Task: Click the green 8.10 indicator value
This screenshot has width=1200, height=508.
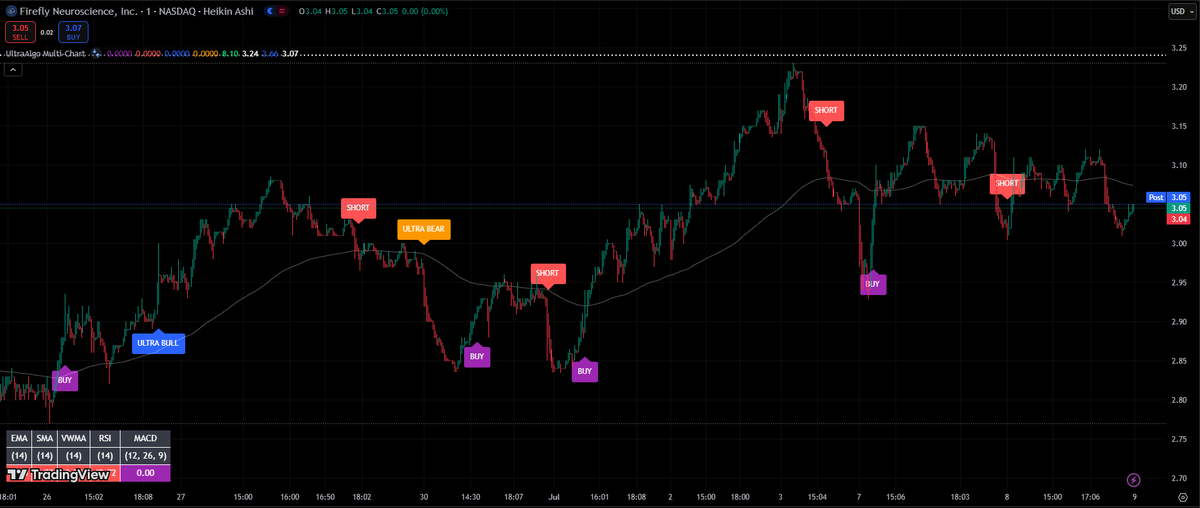Action: [x=230, y=53]
